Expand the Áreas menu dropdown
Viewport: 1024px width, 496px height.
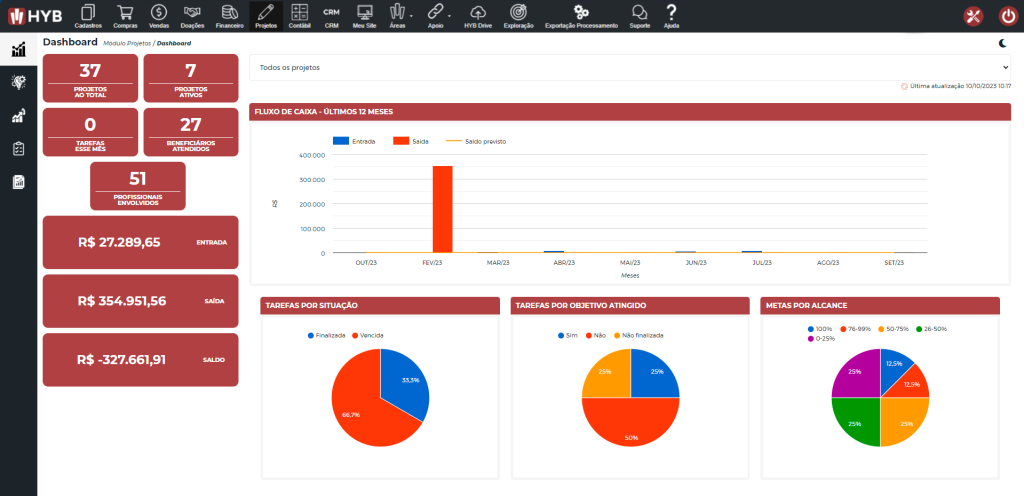[x=398, y=15]
